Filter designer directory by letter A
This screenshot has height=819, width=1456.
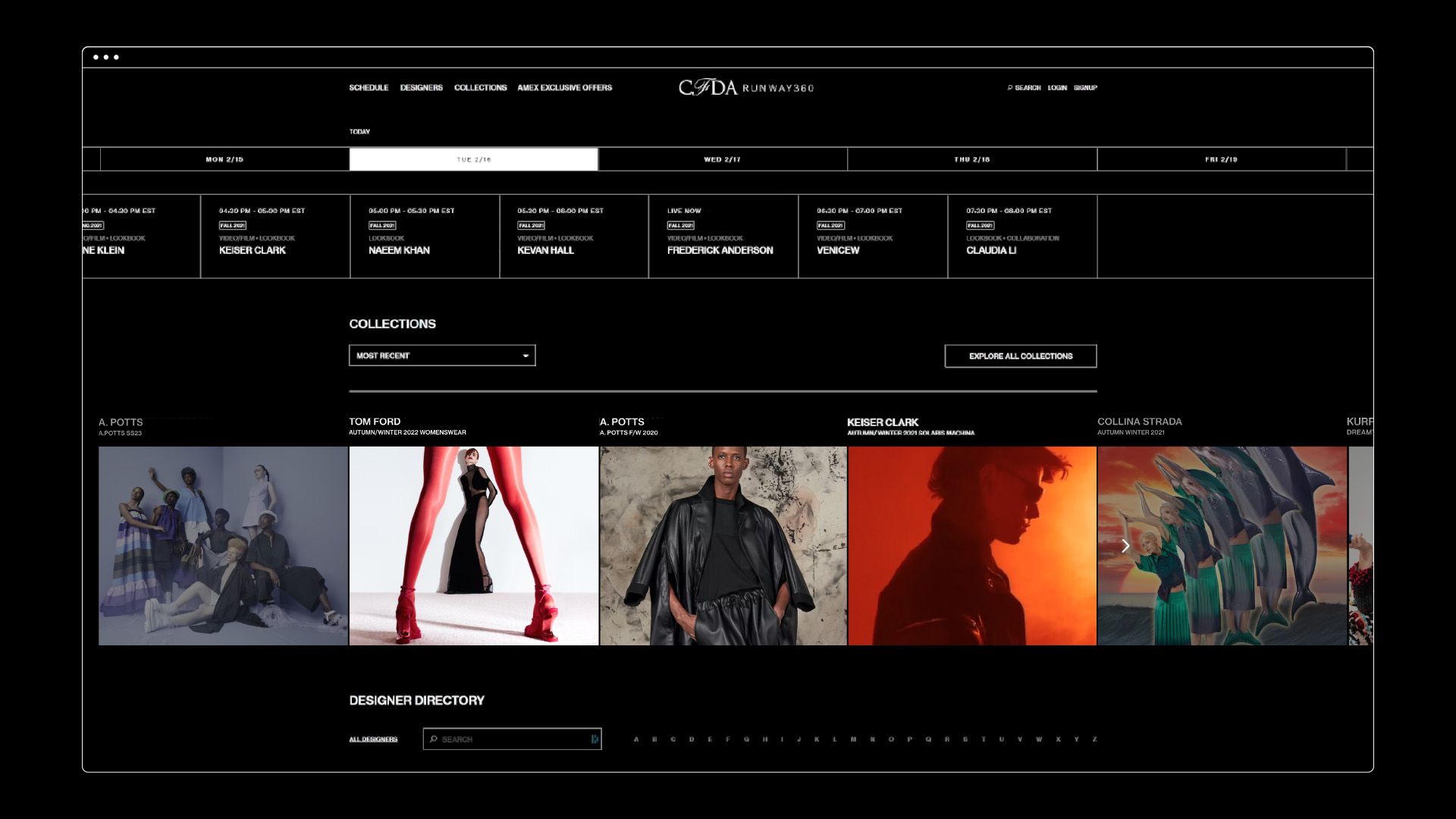point(636,739)
